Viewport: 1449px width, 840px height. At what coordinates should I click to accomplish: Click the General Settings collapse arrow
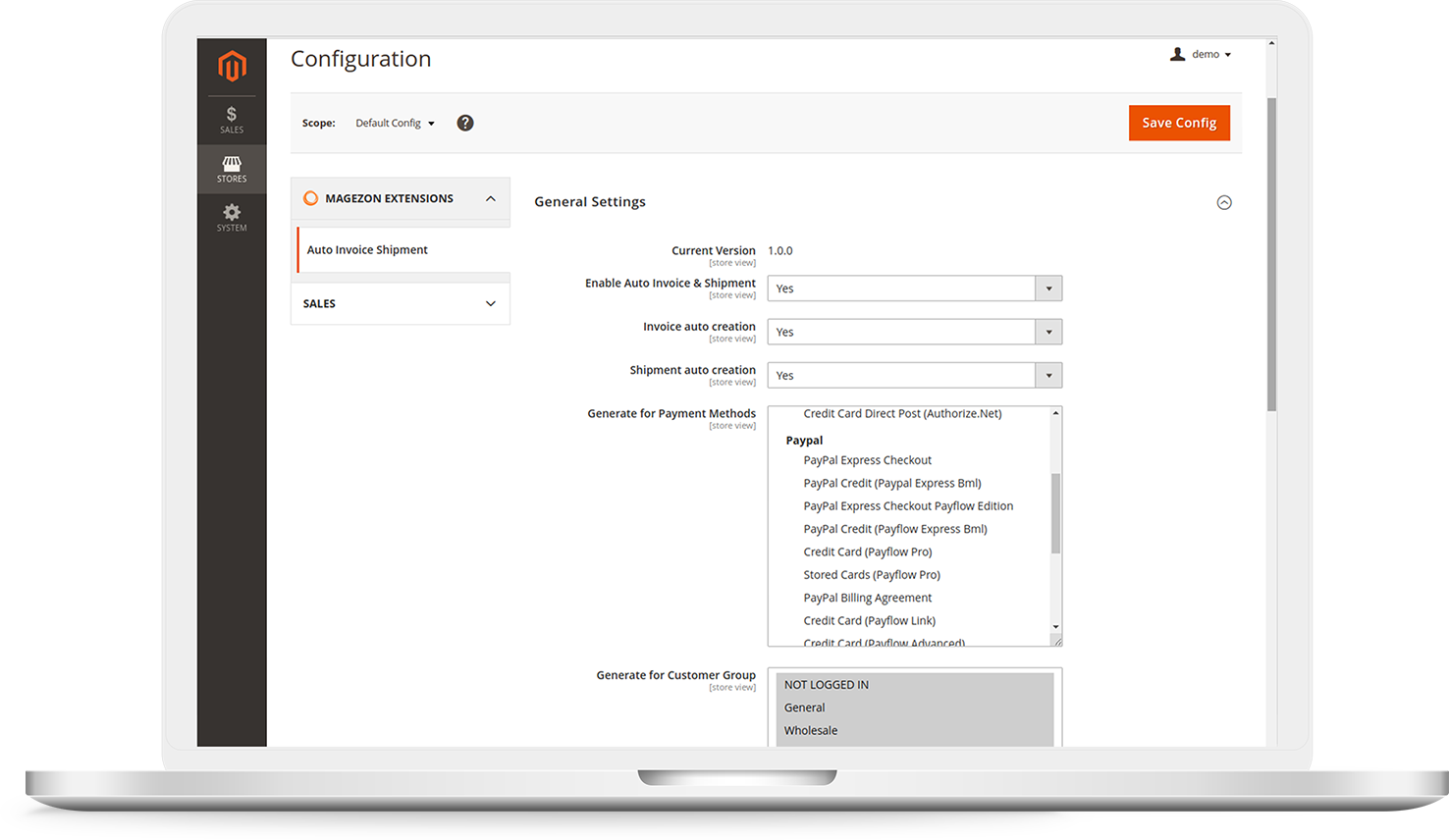coord(1224,202)
